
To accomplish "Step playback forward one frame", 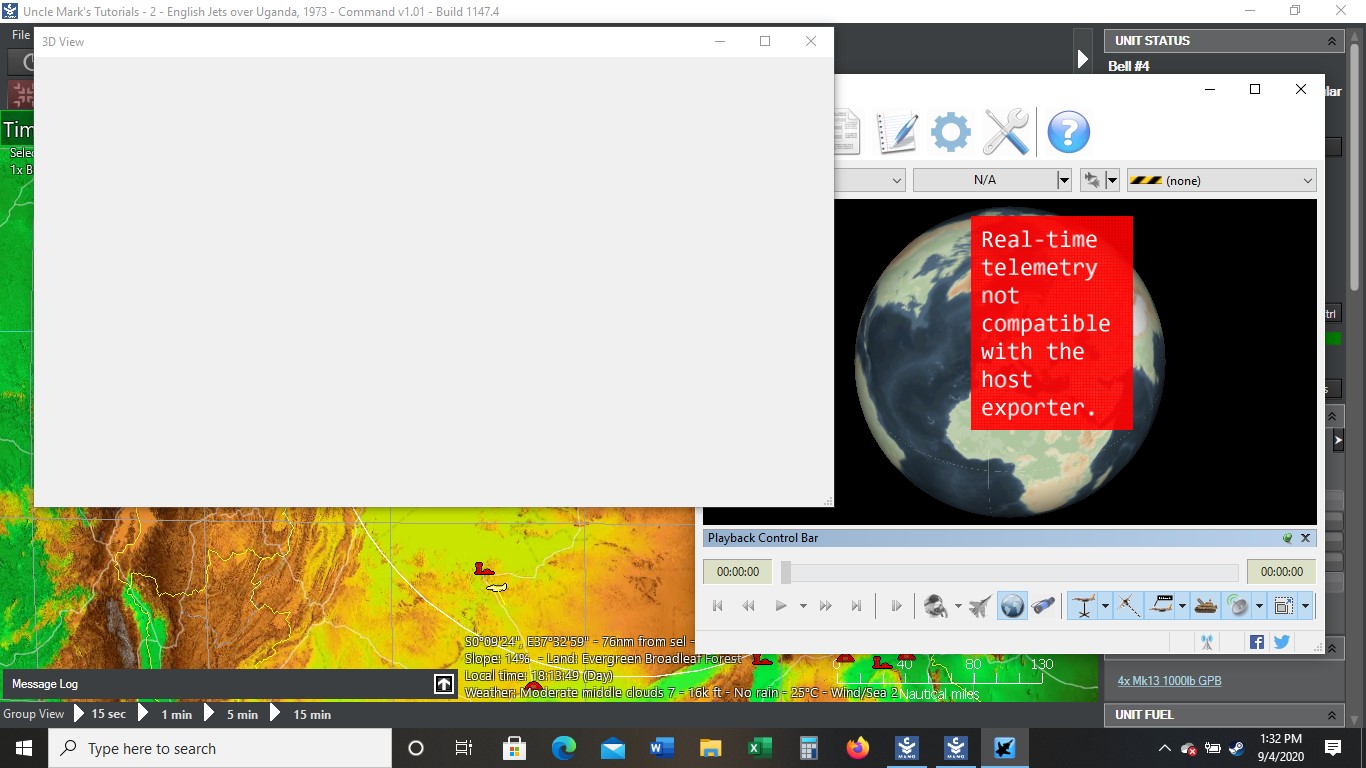I will 897,606.
